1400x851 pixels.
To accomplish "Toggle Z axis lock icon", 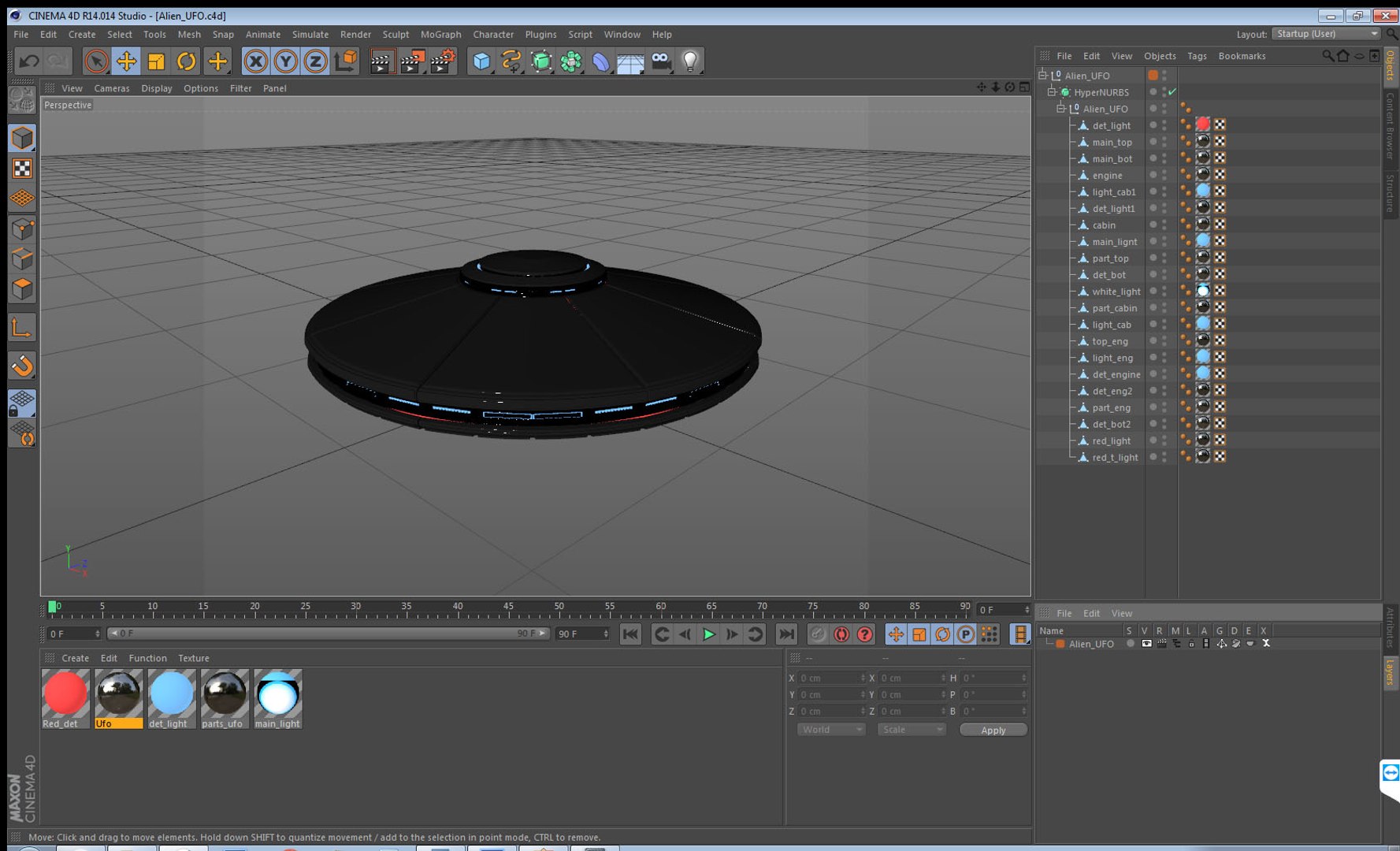I will (x=315, y=61).
